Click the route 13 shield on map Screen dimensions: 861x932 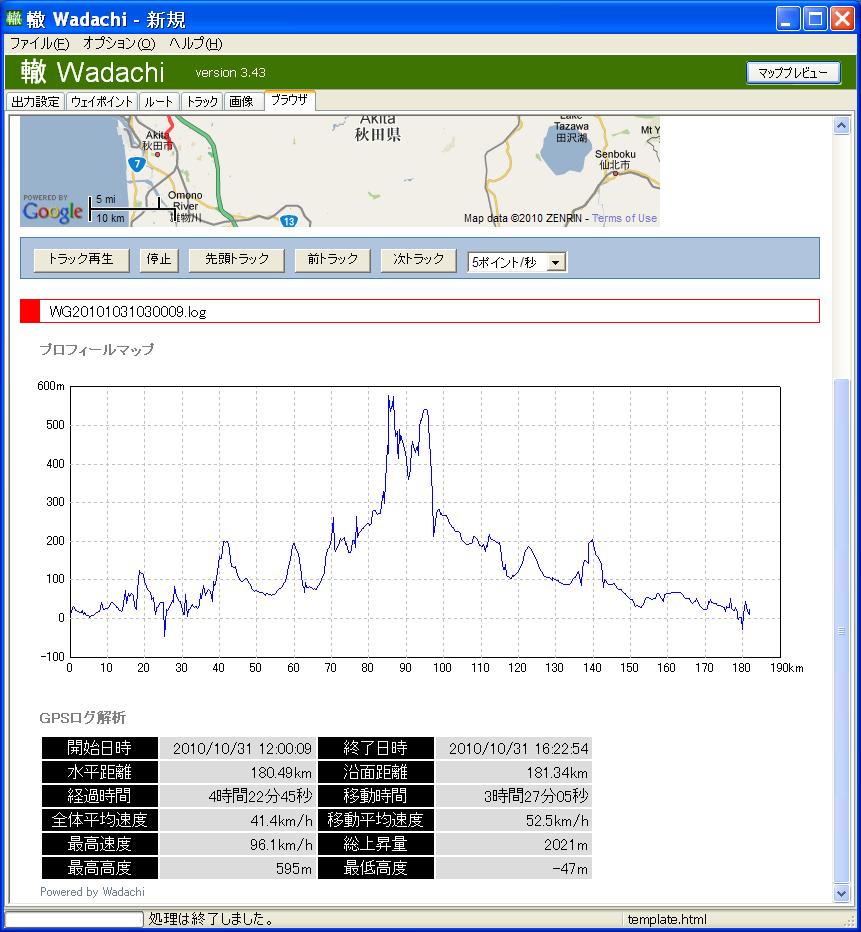[x=288, y=221]
